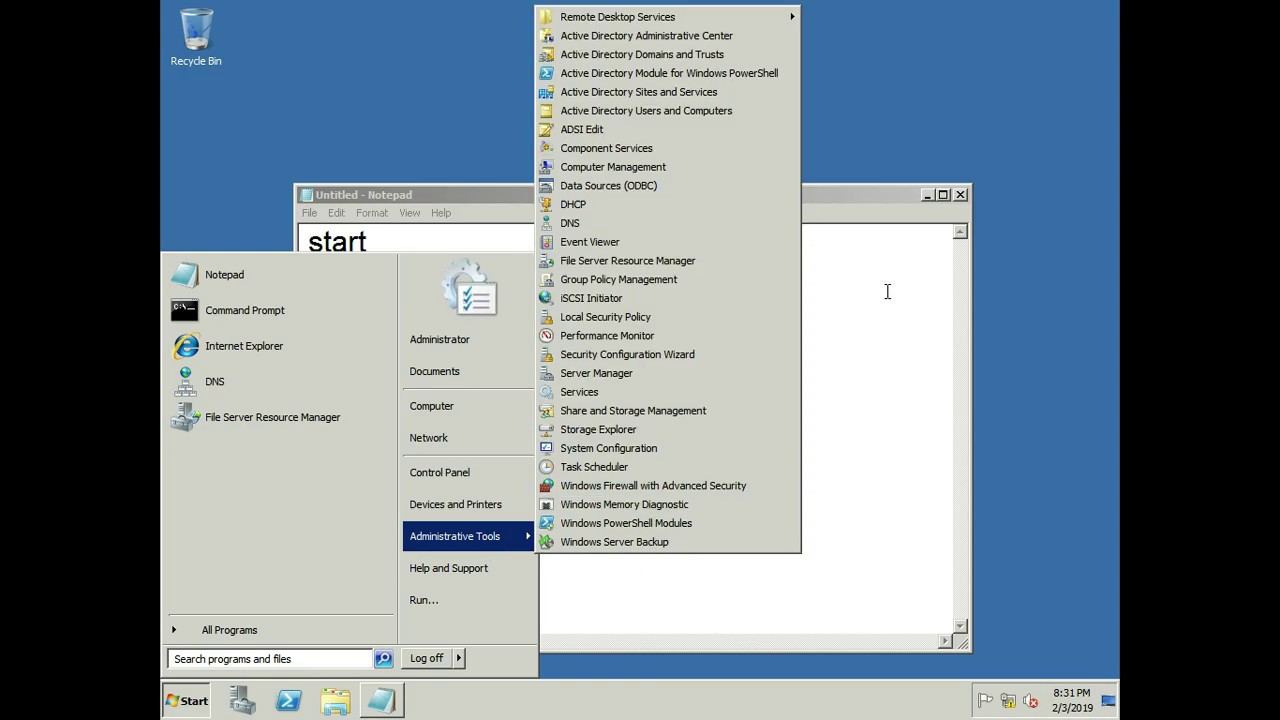This screenshot has width=1280, height=720.
Task: Click the search magnifier icon
Action: pos(383,658)
